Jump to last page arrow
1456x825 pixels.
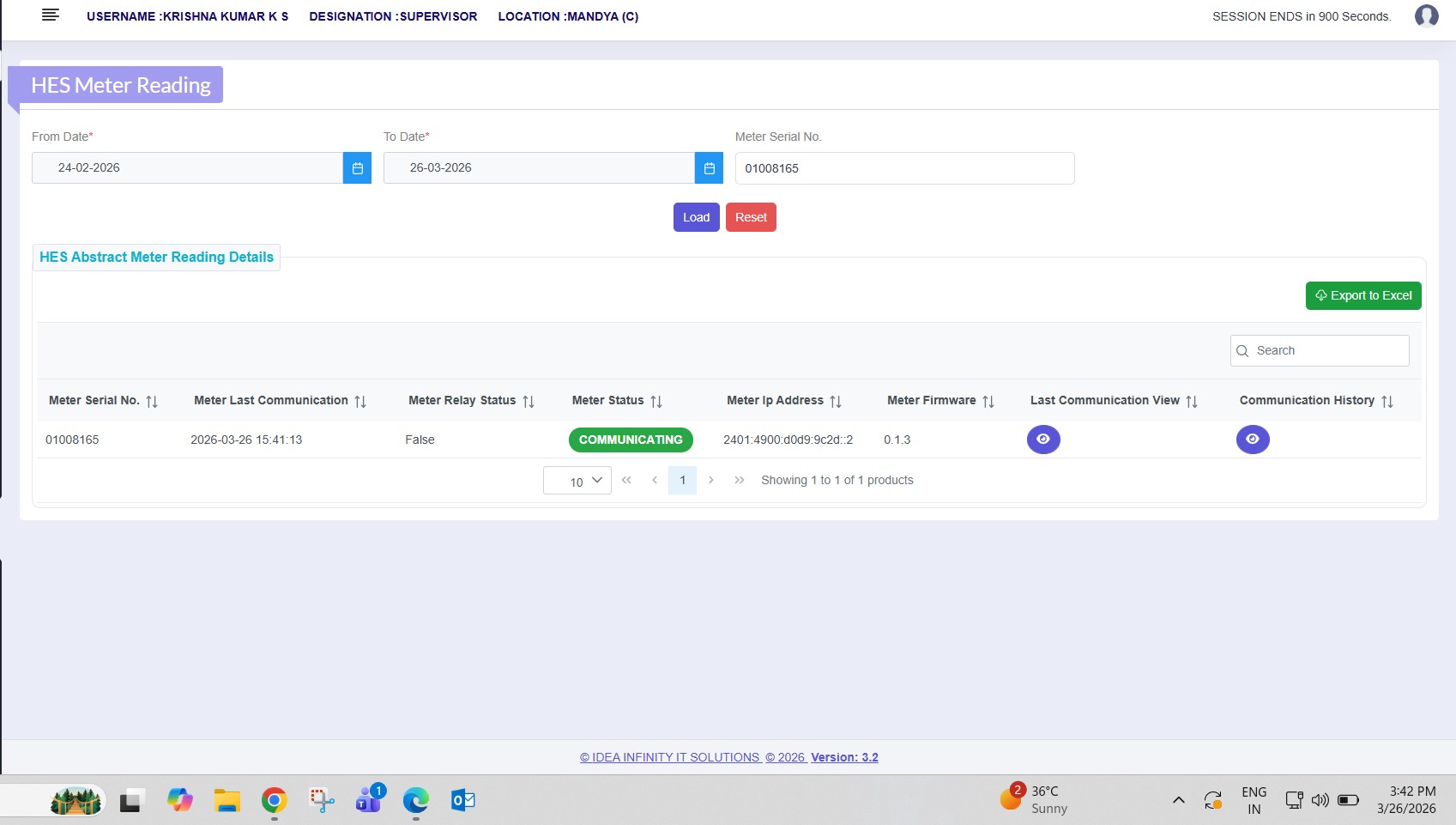click(739, 480)
